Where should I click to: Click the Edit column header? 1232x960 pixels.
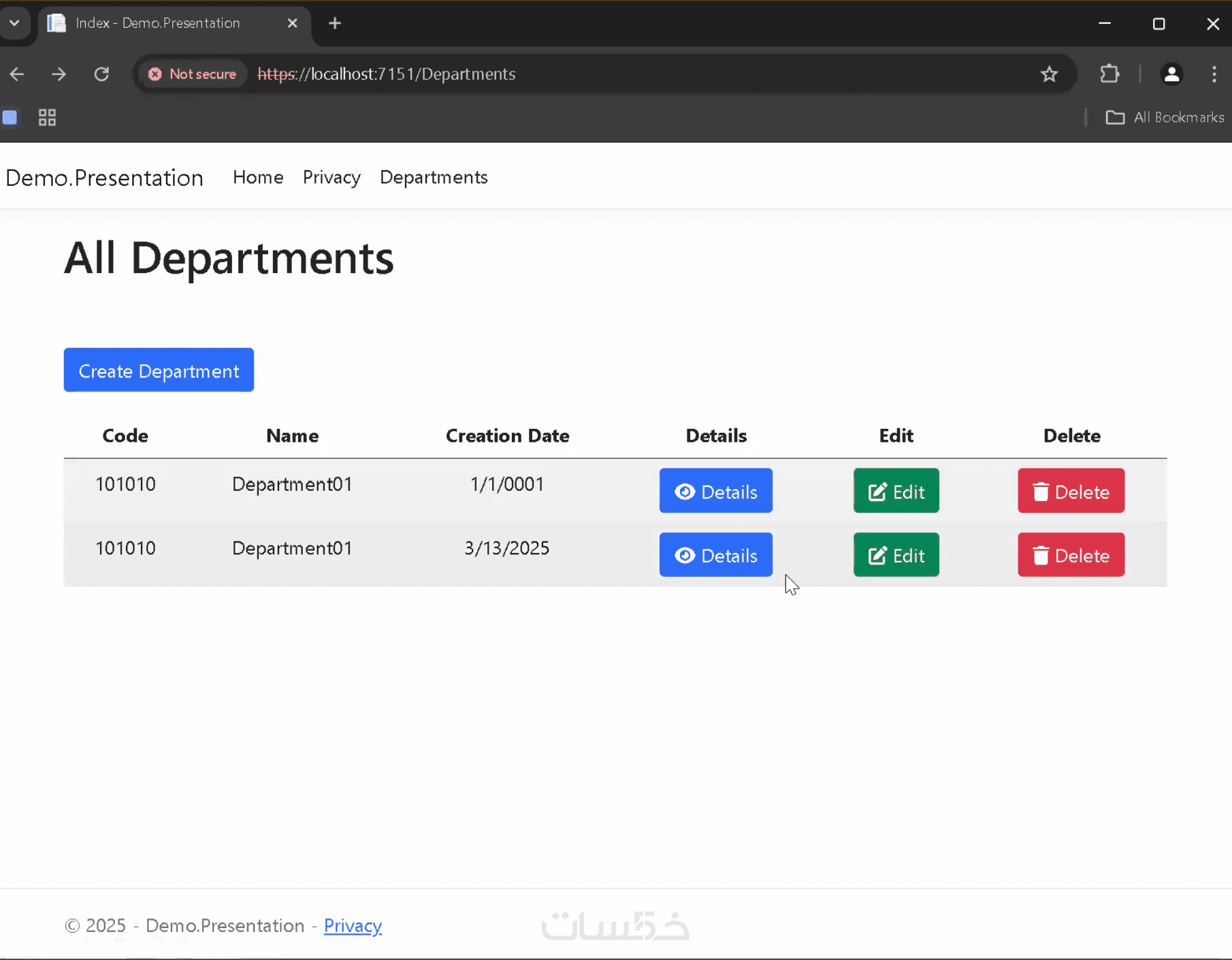[x=896, y=436]
